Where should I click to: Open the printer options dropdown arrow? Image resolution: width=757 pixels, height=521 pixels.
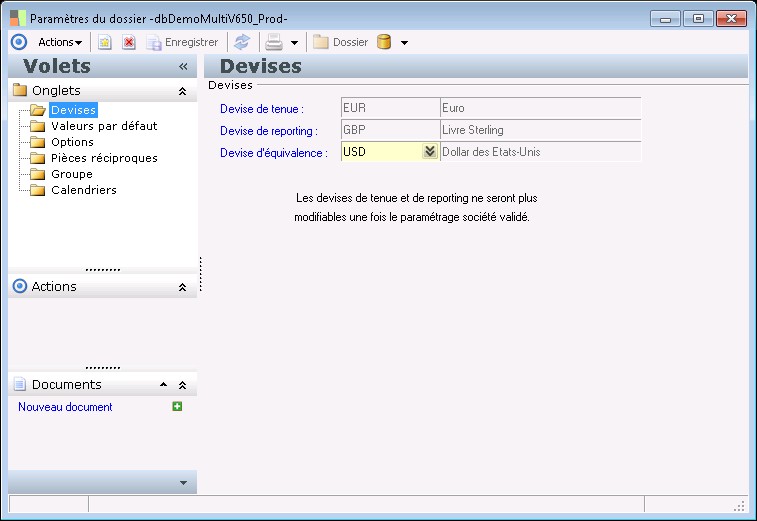(x=294, y=43)
